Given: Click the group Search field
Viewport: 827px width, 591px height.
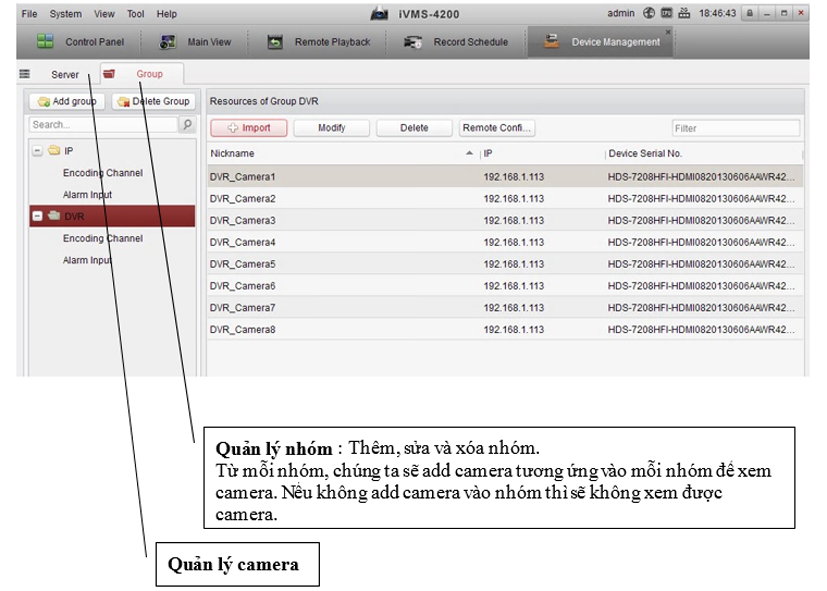Looking at the screenshot, I should click(103, 125).
